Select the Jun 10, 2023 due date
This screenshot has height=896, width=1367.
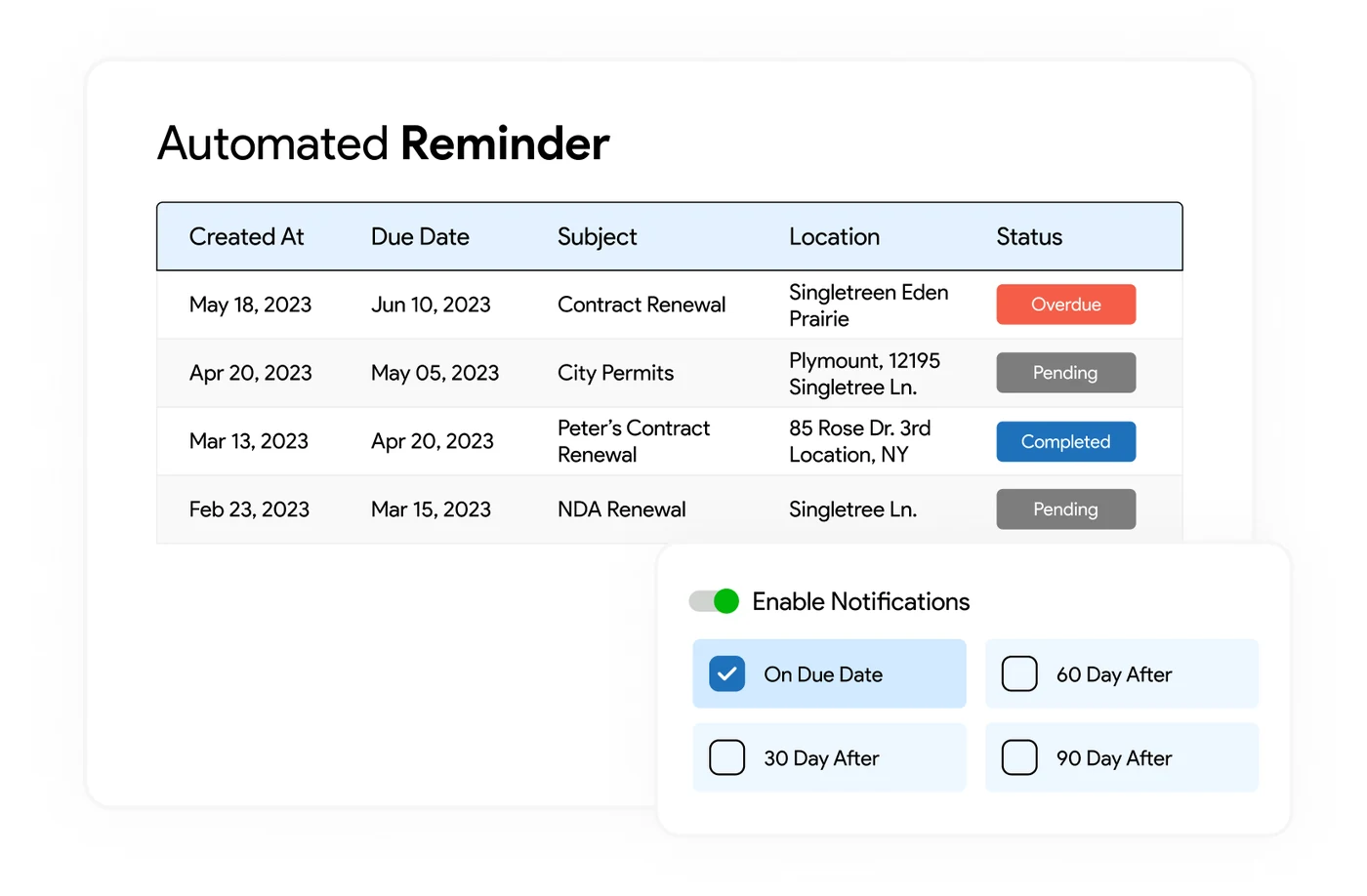pyautogui.click(x=431, y=305)
